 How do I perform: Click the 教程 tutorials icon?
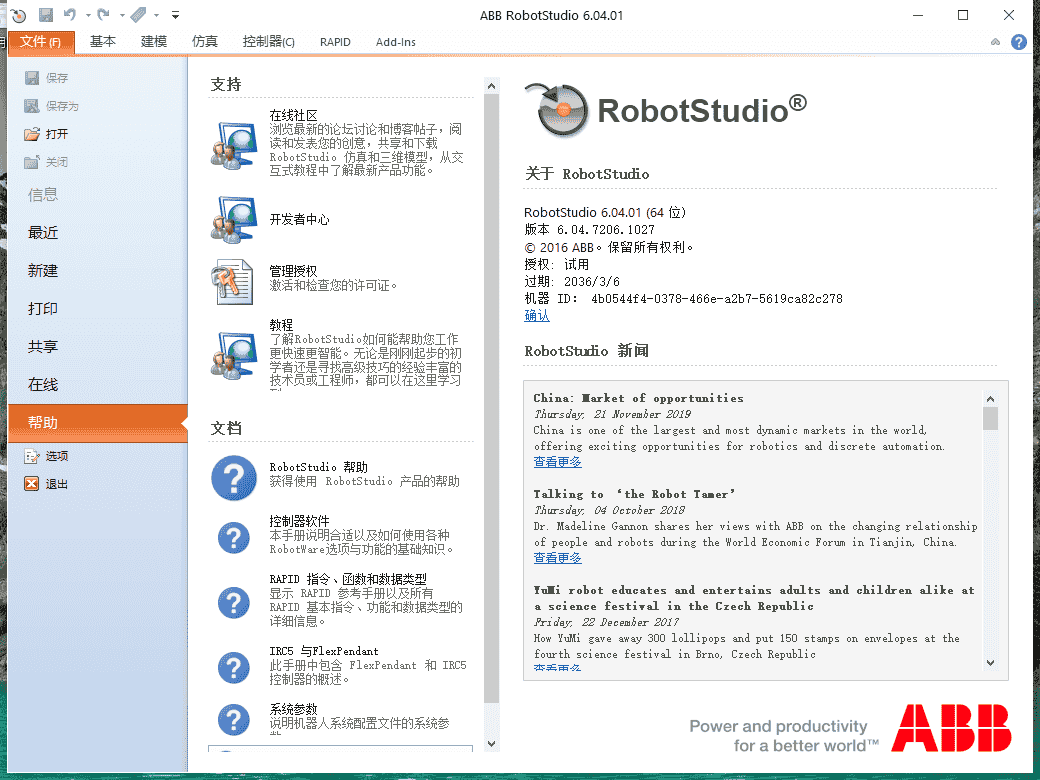click(x=232, y=352)
